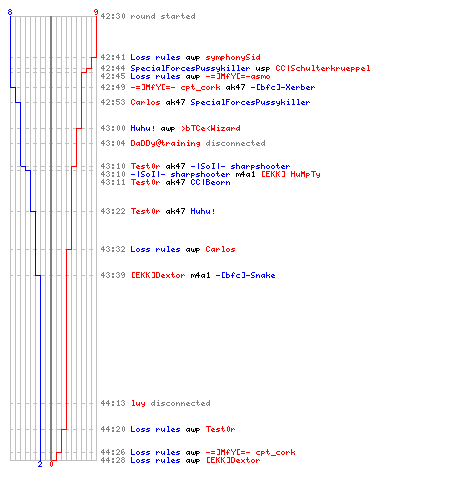
Task: Click player name -[bfc]-Xerber
Action: [283, 87]
